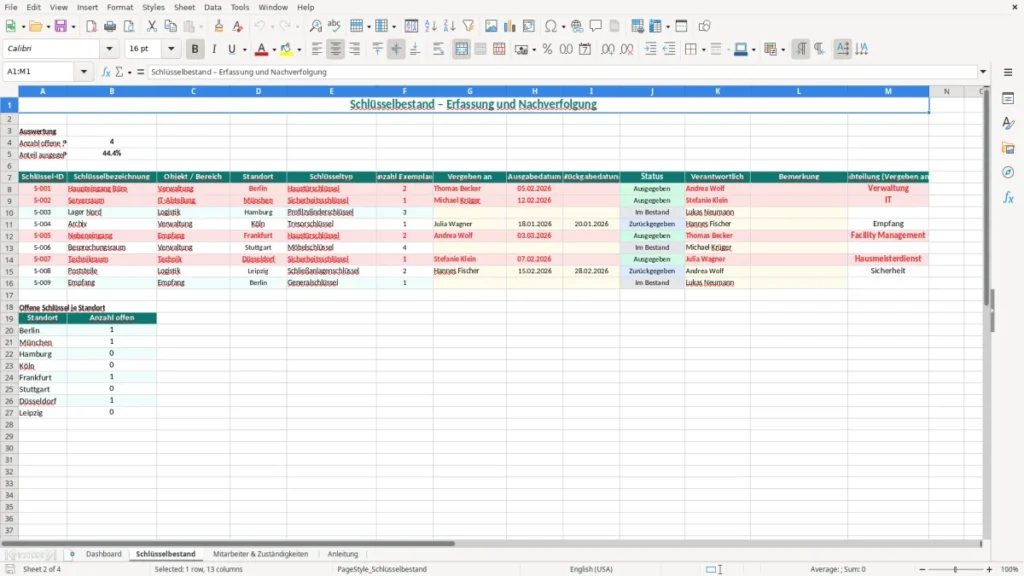1024x576 pixels.
Task: Open sidebar Navigator compass icon
Action: click(x=1008, y=172)
